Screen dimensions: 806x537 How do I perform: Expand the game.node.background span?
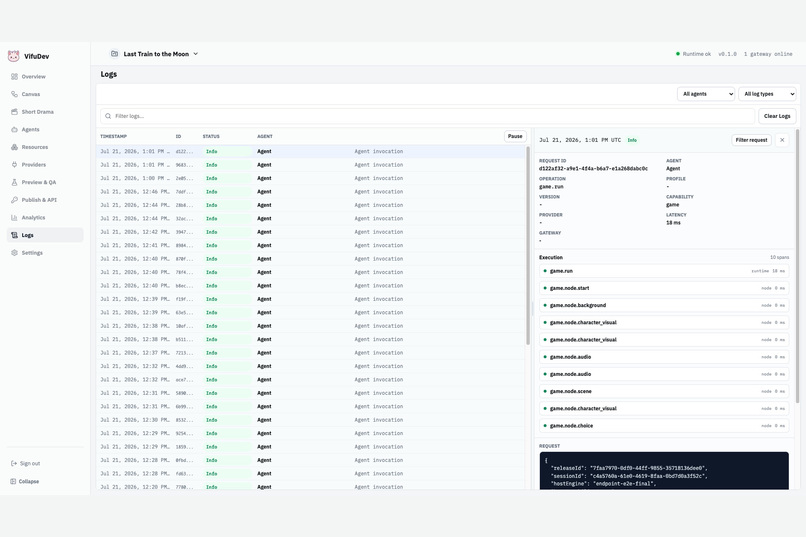click(x=664, y=305)
